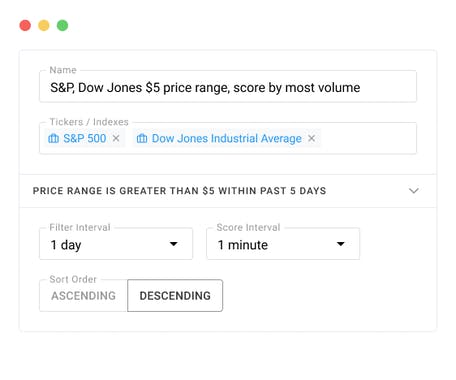Select the S&P 500 chip label

[85, 138]
